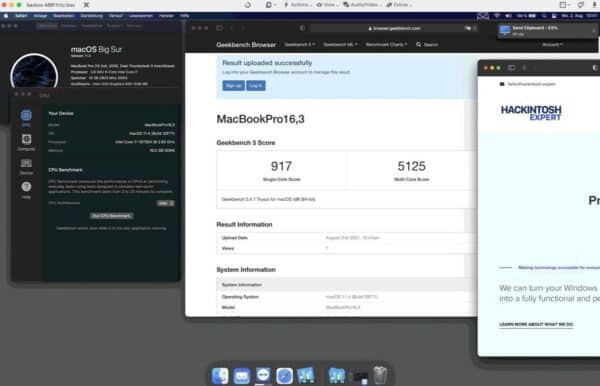
Task: Expand Geekbench ML navigation dropdown
Action: coord(341,44)
